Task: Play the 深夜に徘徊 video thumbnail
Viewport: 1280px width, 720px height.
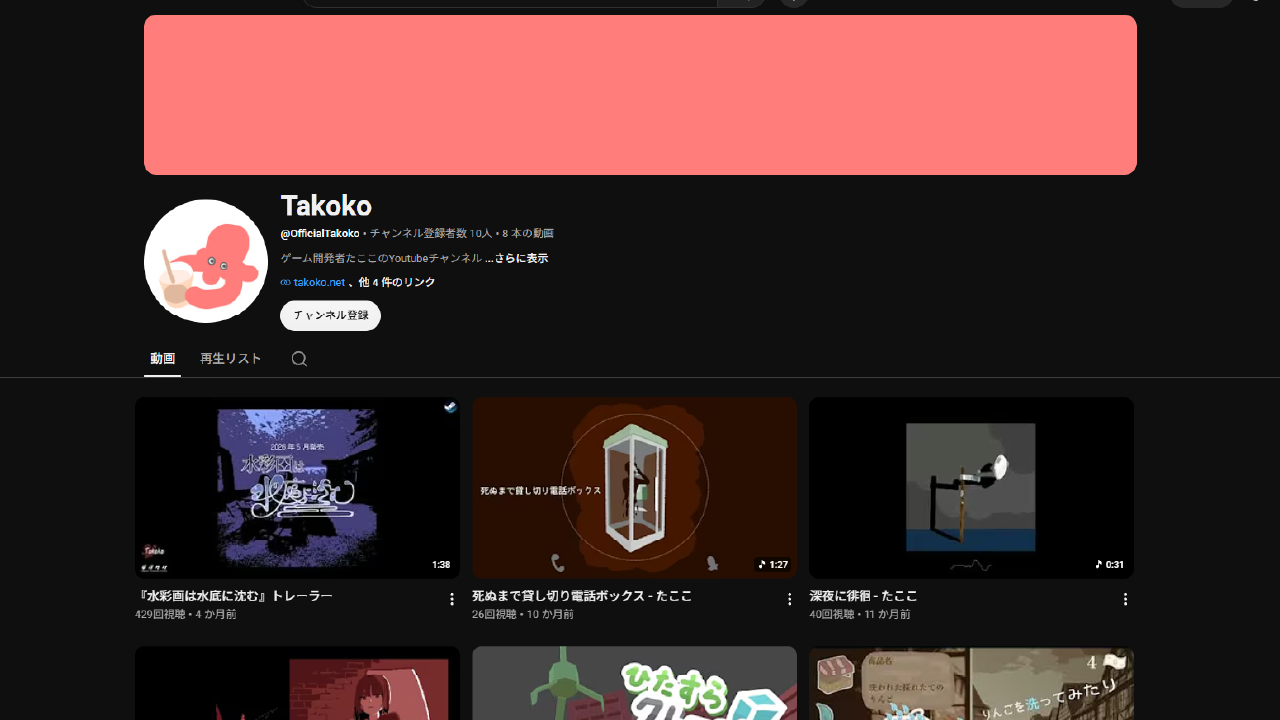Action: pos(971,488)
